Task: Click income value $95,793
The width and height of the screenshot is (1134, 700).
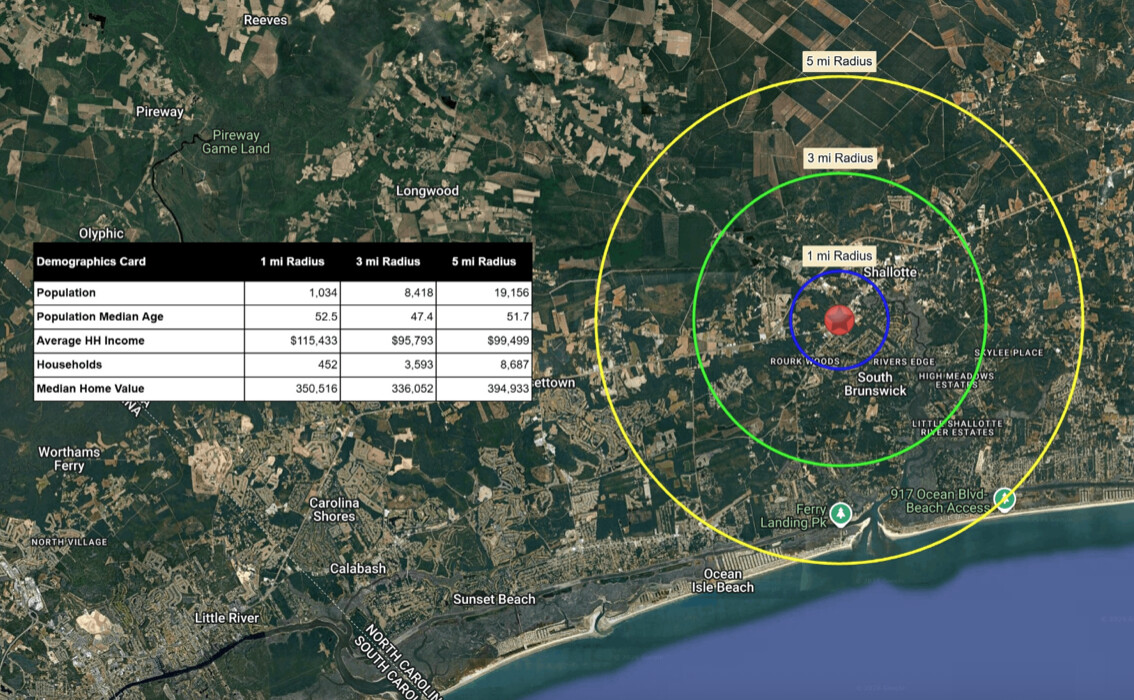Action: tap(412, 341)
